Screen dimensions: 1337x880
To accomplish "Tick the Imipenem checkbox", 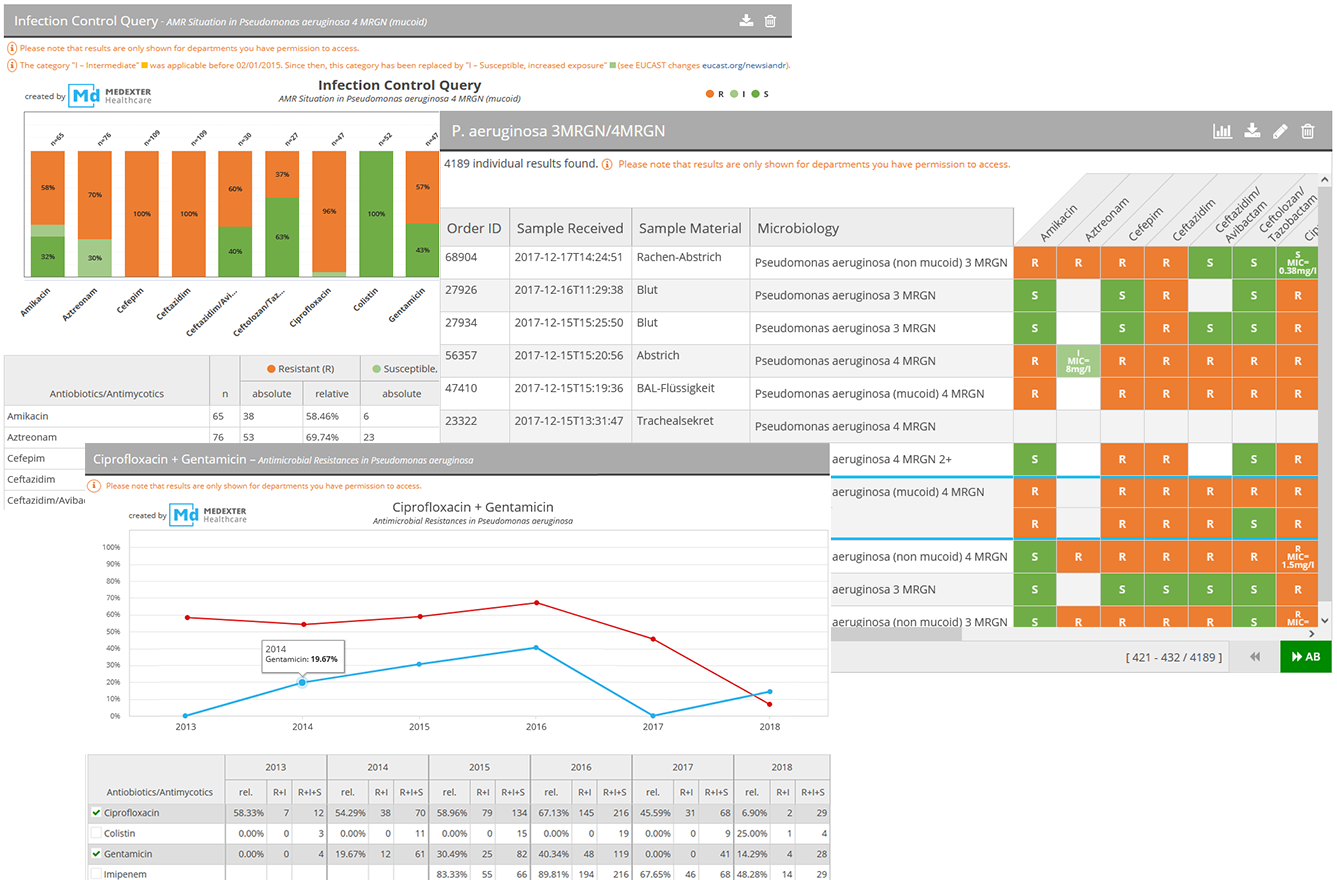I will tap(96, 874).
